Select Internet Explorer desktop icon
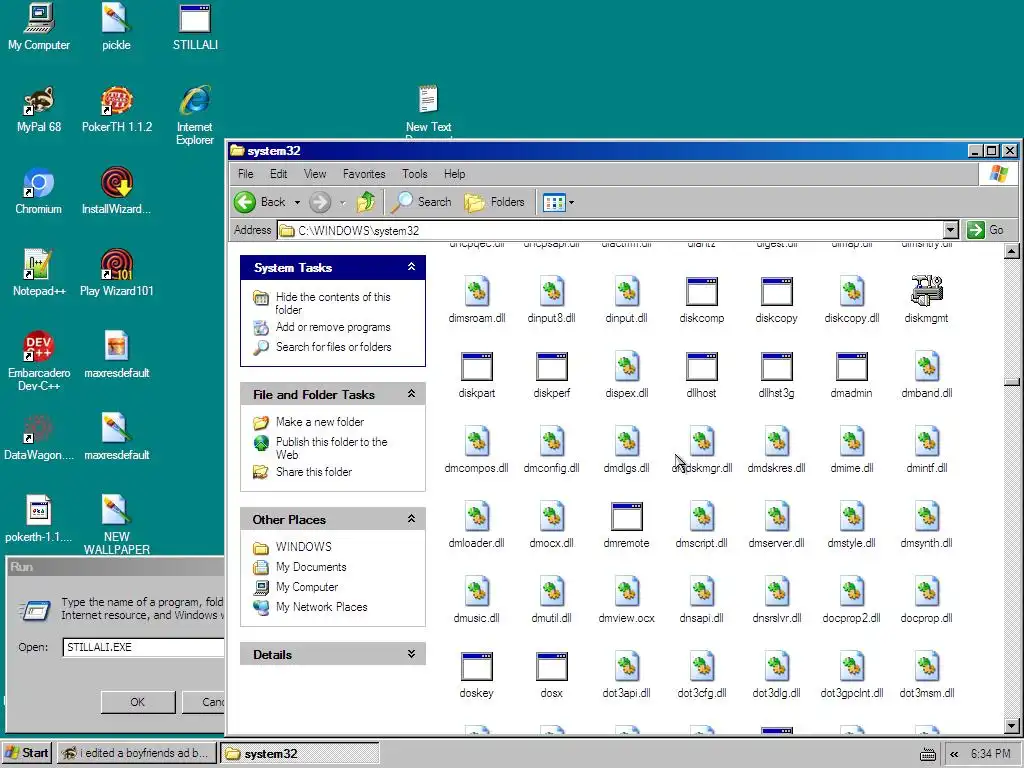1024x768 pixels. (195, 115)
